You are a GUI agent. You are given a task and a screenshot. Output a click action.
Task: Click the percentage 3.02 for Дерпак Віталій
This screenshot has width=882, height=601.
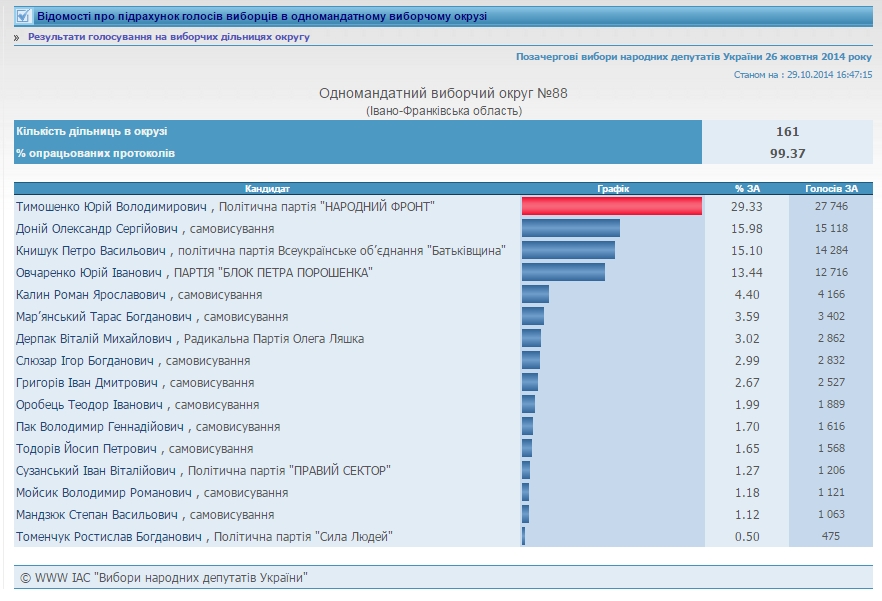pyautogui.click(x=746, y=338)
